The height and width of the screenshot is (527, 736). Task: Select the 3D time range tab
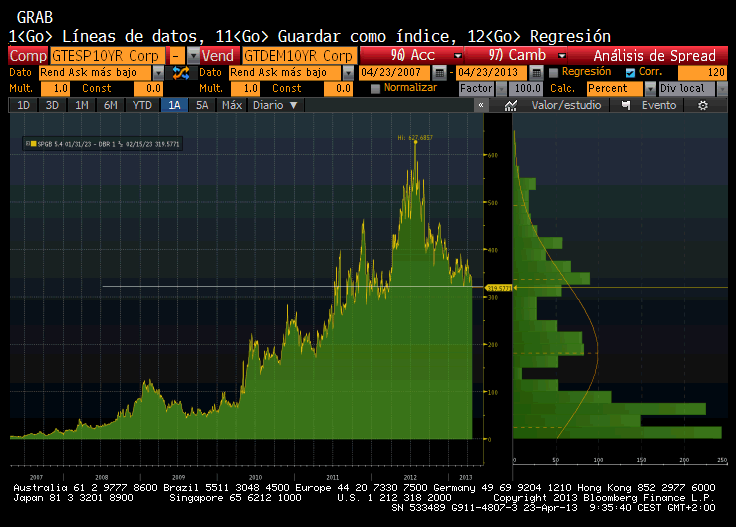tap(52, 105)
